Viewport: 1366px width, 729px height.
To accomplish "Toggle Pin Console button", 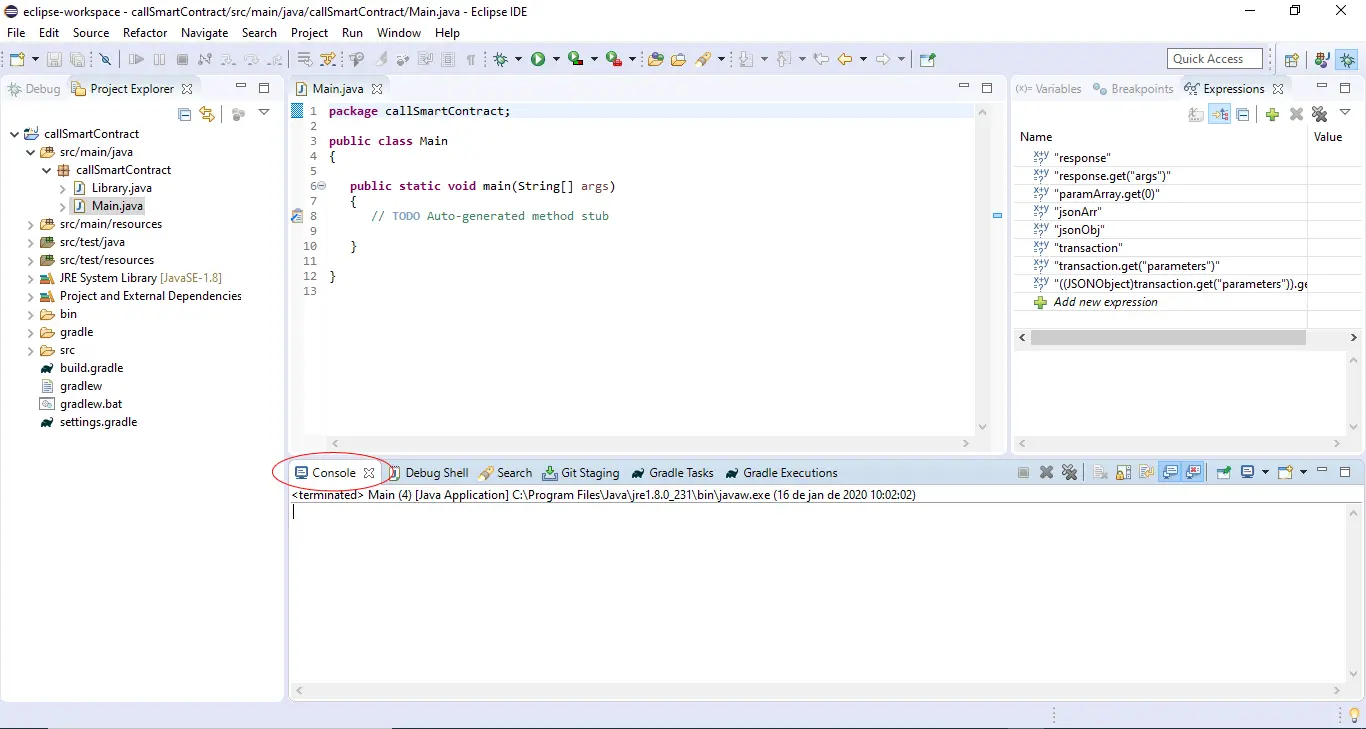I will click(1223, 473).
